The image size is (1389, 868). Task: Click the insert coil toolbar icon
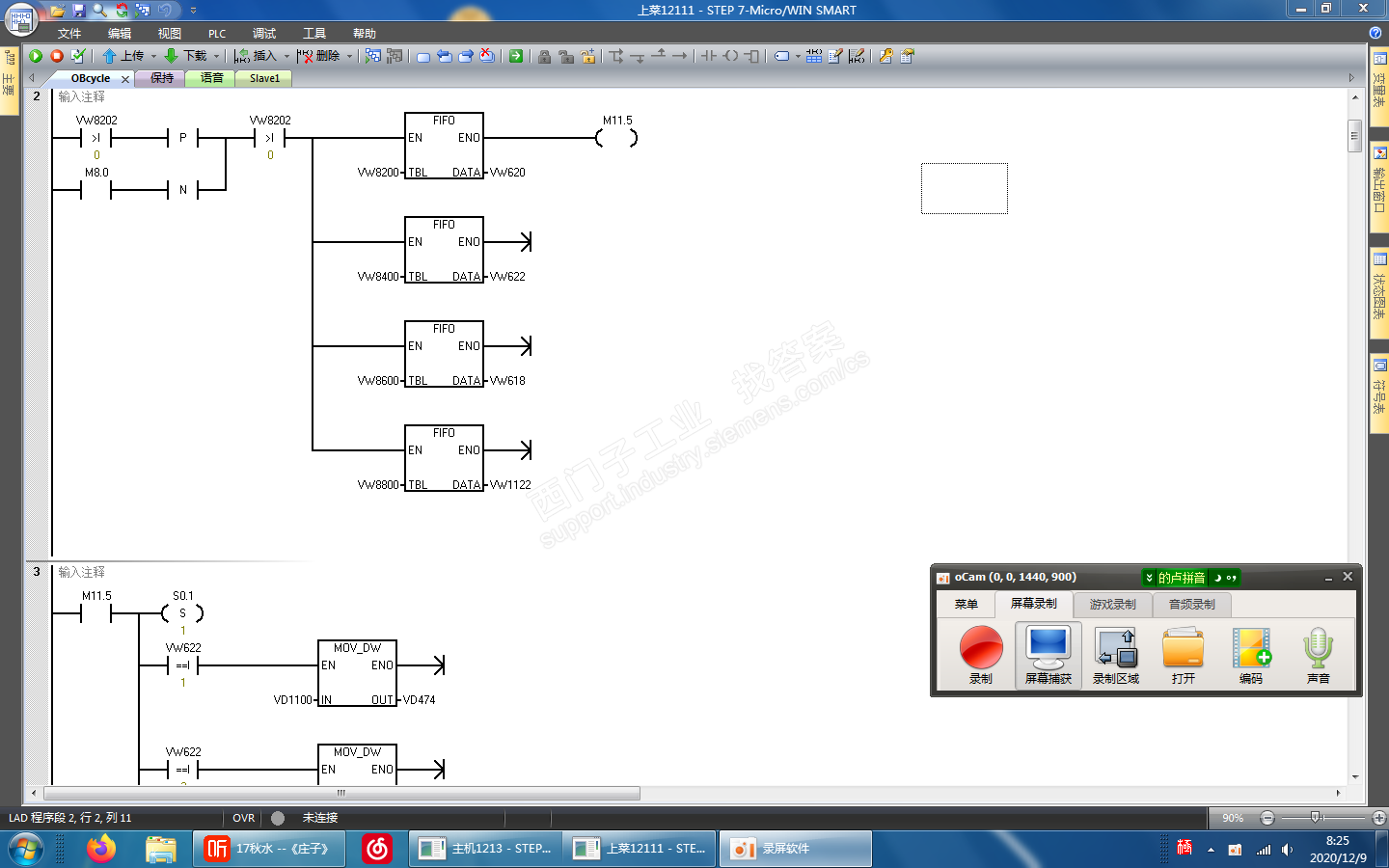730,56
